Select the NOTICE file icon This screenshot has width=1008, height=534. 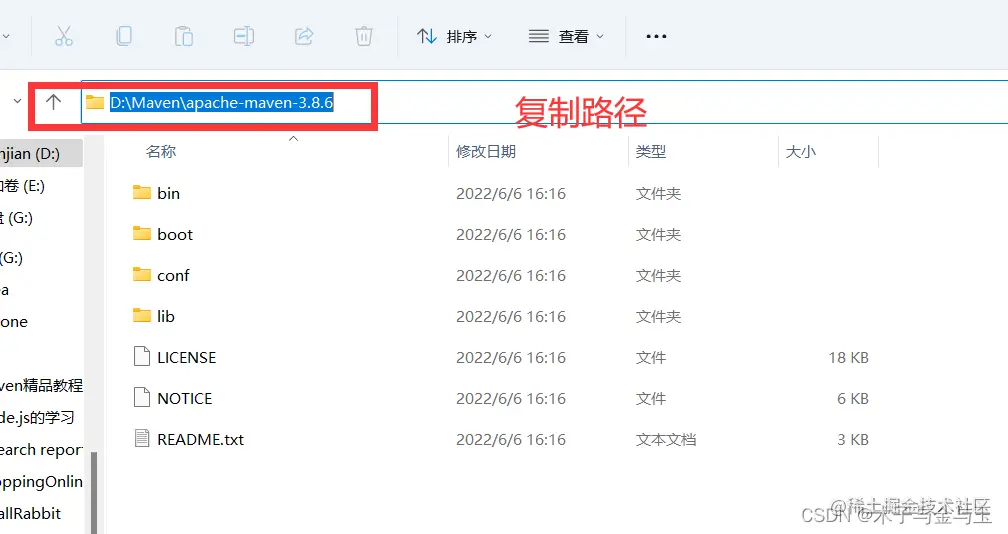click(141, 397)
